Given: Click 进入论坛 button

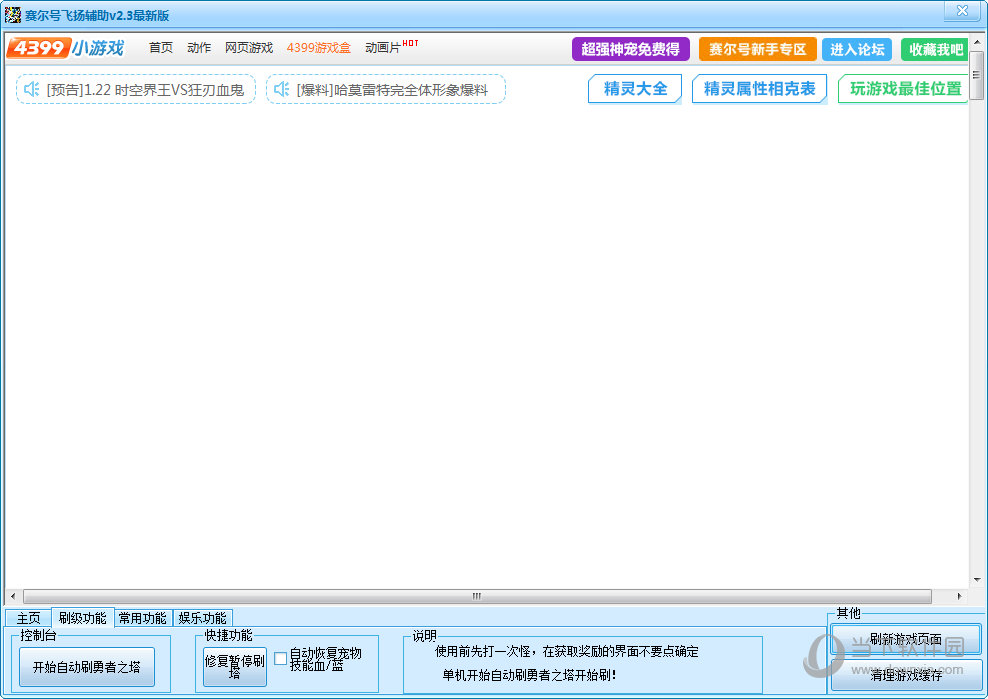Looking at the screenshot, I should click(x=857, y=49).
